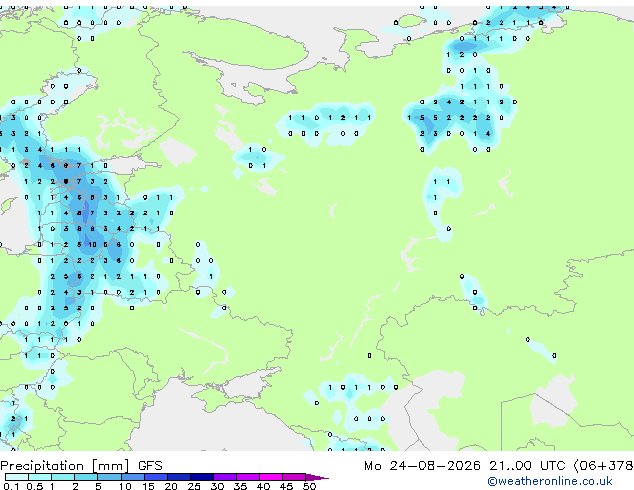Click the '40' legend scale label

pos(263,486)
